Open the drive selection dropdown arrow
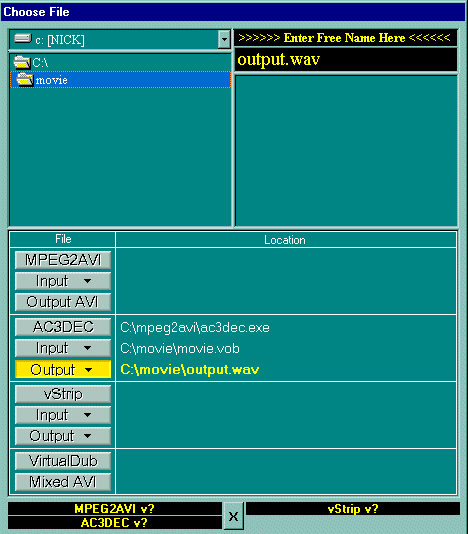The width and height of the screenshot is (468, 534). [224, 40]
